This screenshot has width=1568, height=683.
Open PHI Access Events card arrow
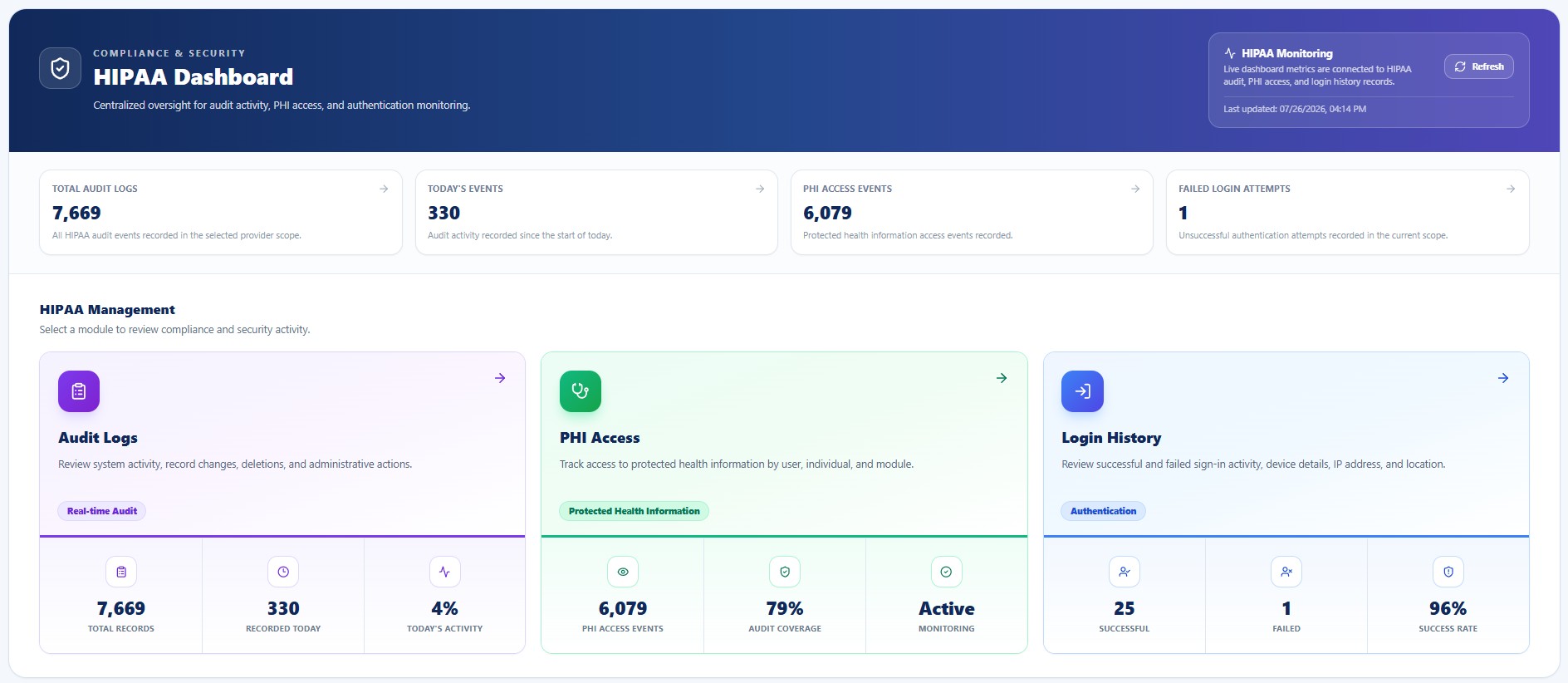point(1134,189)
